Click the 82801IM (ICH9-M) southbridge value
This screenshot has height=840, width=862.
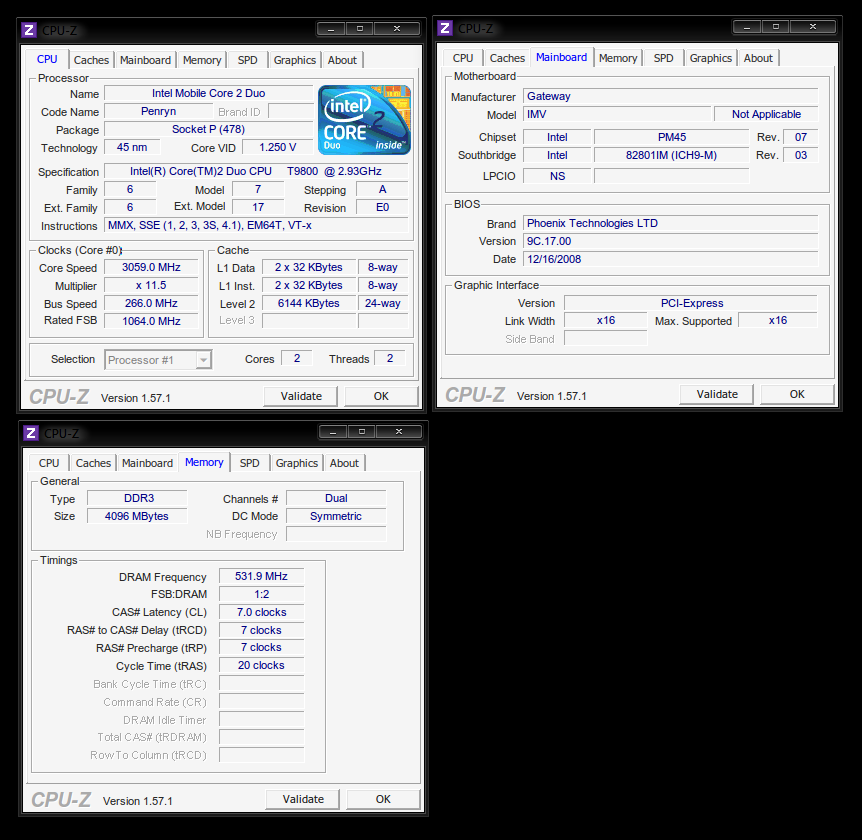[672, 155]
